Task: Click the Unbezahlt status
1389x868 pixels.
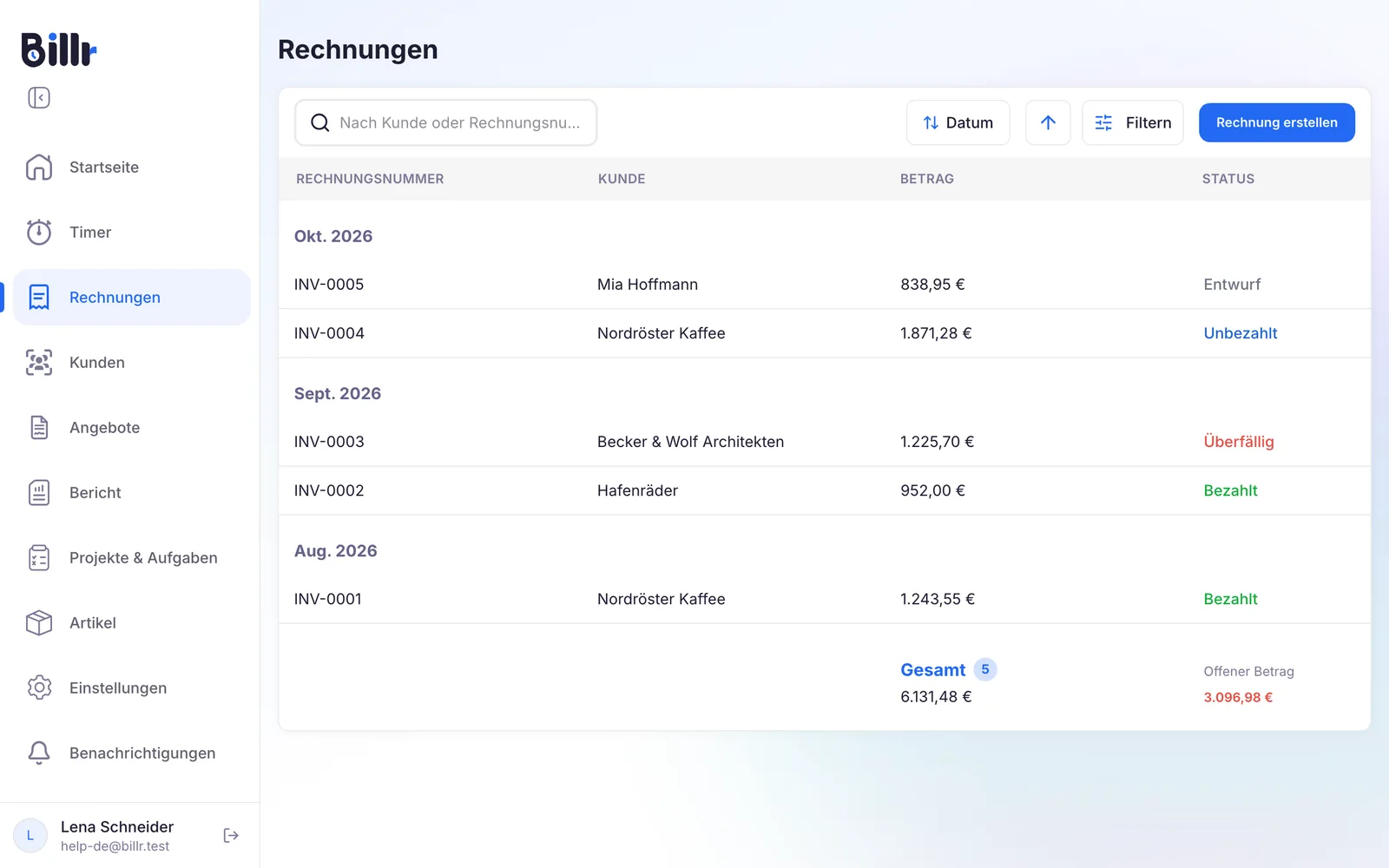Action: tap(1241, 333)
